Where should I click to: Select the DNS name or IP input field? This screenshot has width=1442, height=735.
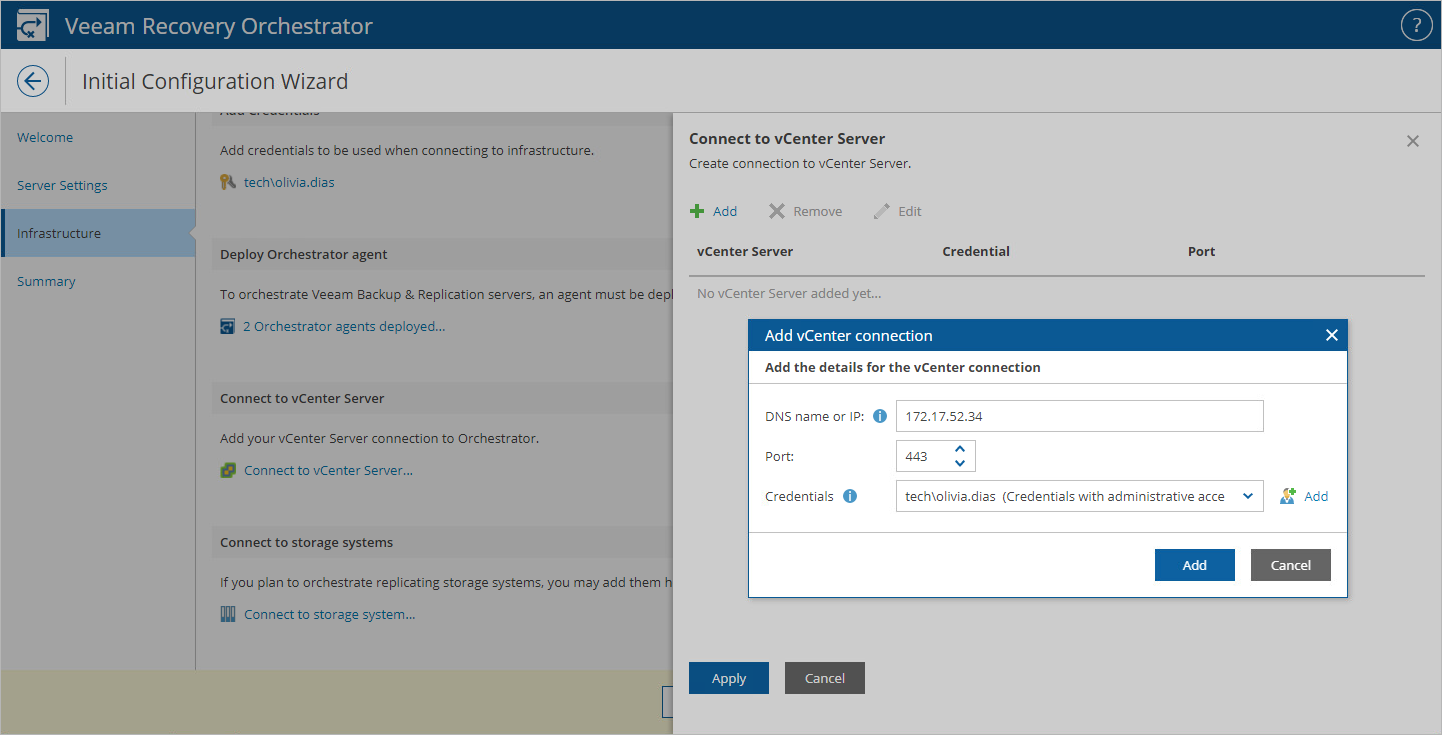tap(1079, 415)
